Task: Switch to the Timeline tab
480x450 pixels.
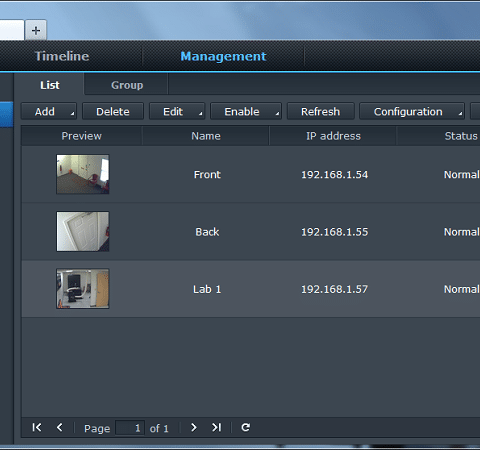Action: pos(62,56)
